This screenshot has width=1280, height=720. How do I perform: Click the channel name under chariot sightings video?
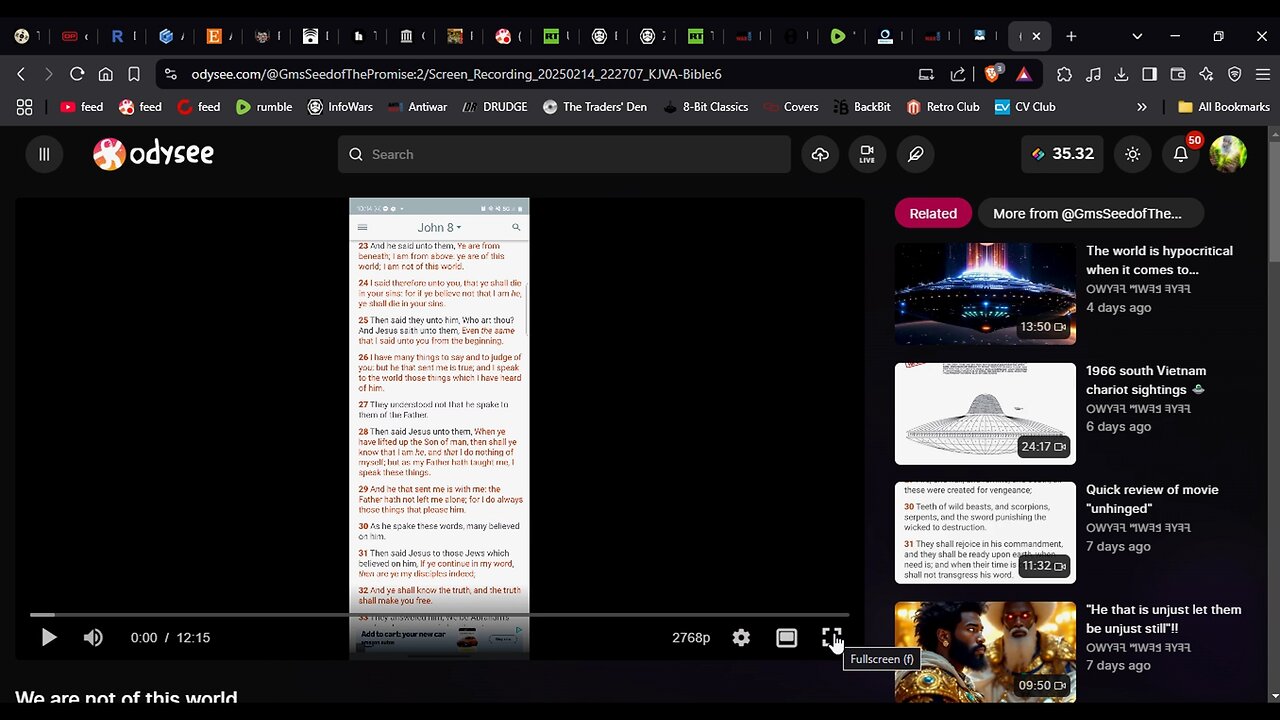[x=1138, y=408]
